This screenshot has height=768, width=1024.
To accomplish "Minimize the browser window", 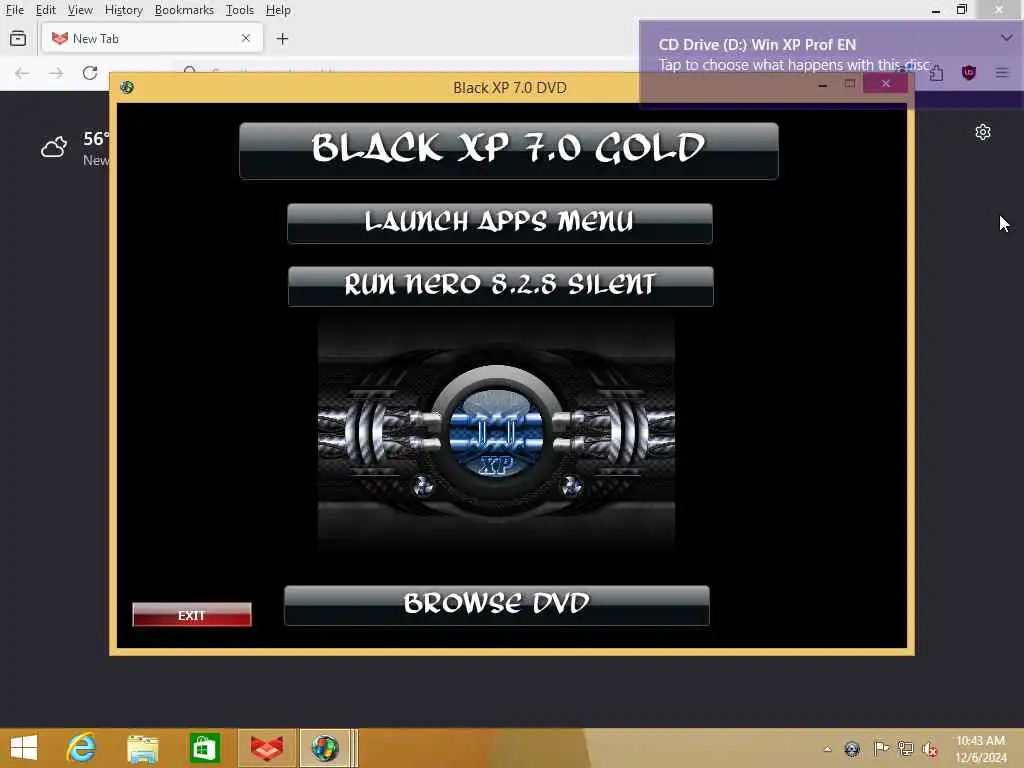I will tap(936, 10).
